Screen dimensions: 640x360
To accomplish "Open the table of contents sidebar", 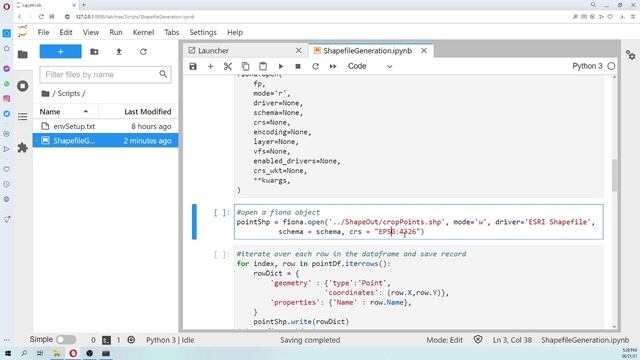I will click(22, 117).
